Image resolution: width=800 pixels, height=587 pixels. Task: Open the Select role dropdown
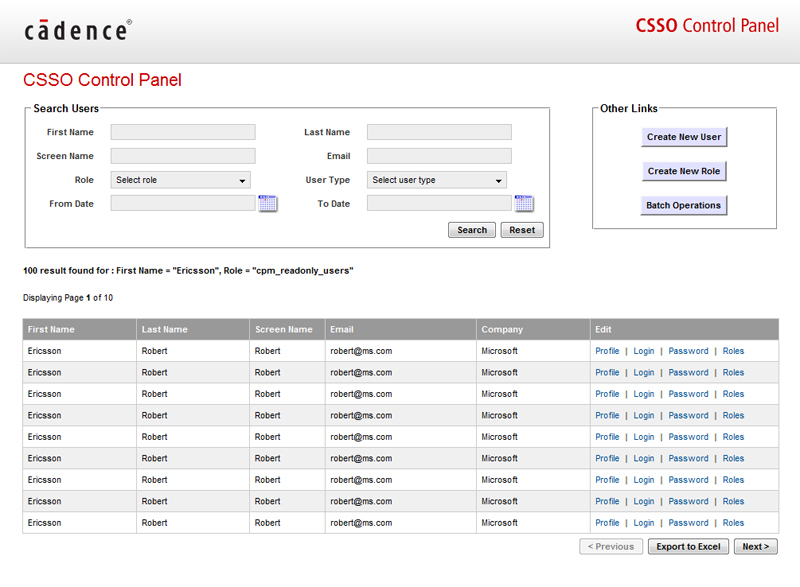(x=178, y=179)
